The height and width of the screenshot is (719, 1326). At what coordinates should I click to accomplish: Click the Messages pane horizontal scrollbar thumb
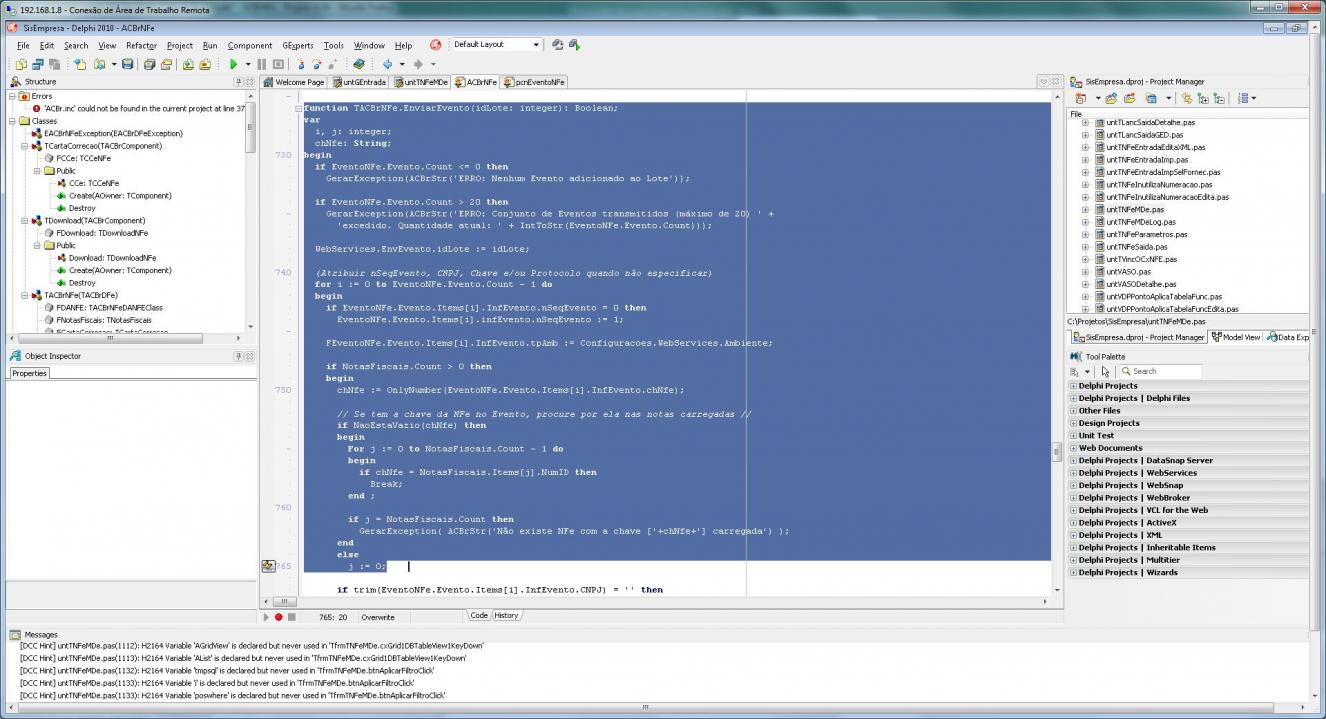648,708
